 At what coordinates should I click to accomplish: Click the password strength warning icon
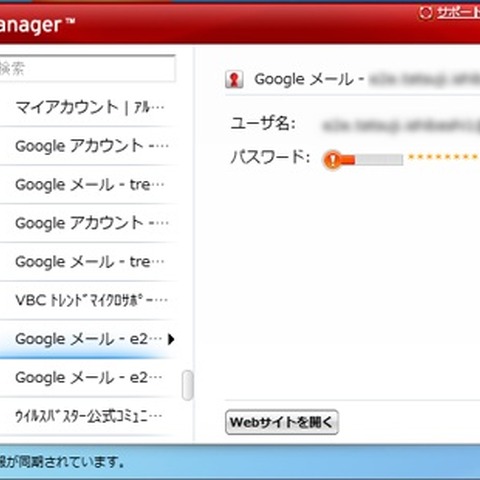[x=332, y=160]
